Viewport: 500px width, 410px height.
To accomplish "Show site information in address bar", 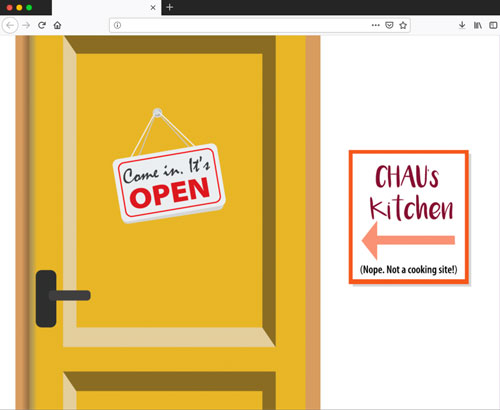I will pyautogui.click(x=117, y=25).
